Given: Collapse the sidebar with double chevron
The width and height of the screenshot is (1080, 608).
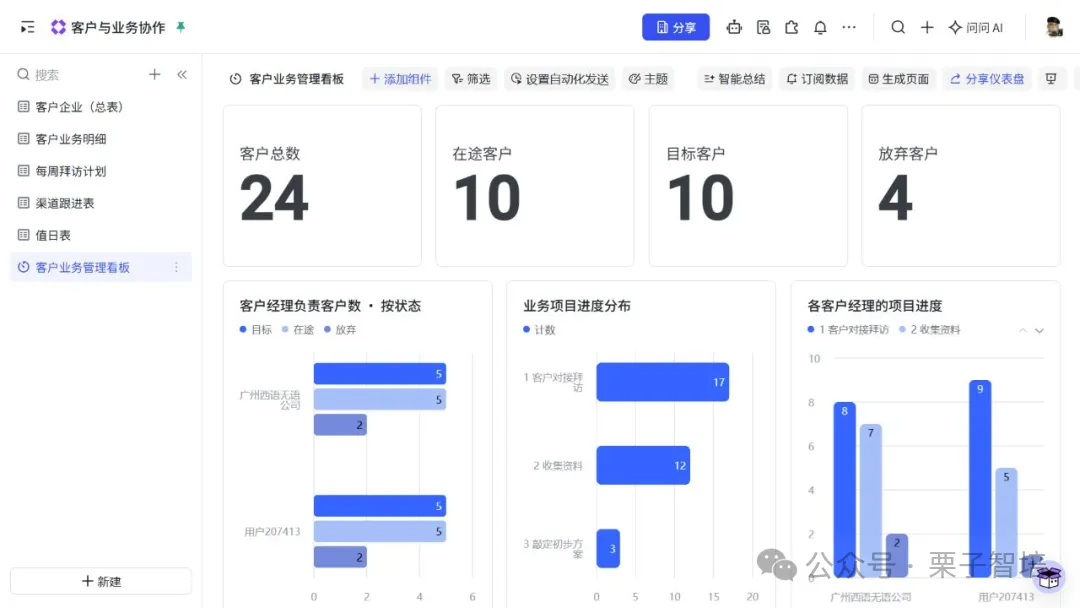Looking at the screenshot, I should coord(182,74).
